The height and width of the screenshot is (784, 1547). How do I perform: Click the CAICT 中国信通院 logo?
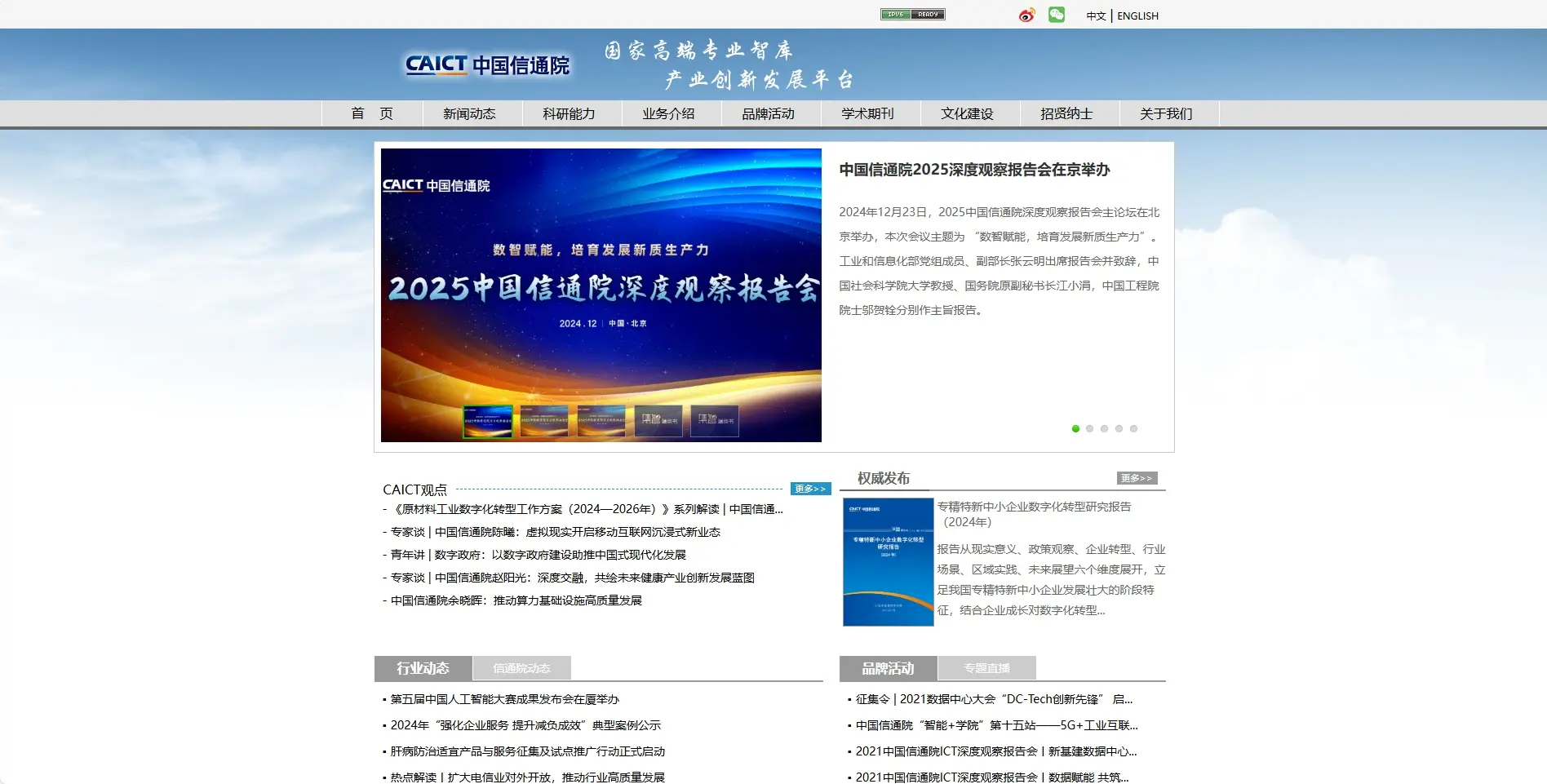[x=487, y=65]
